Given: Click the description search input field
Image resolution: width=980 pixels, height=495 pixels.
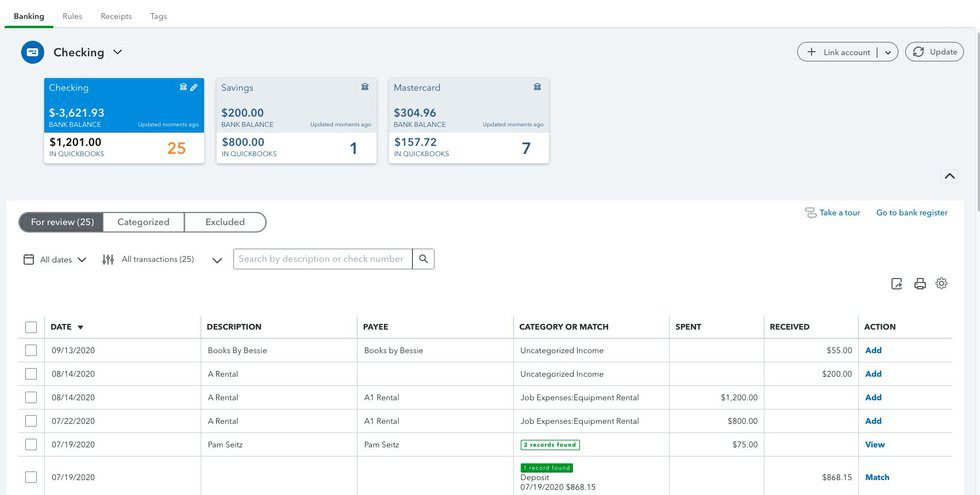Looking at the screenshot, I should pos(322,259).
